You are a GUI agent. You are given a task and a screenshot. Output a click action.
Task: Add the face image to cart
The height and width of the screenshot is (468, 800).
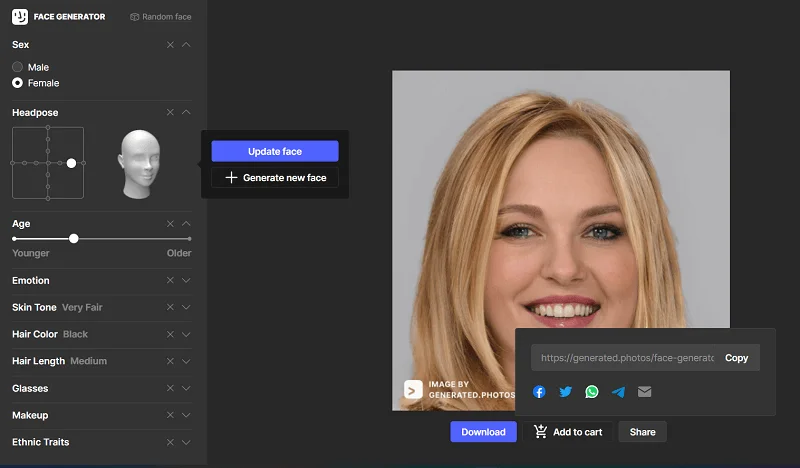[x=568, y=432]
